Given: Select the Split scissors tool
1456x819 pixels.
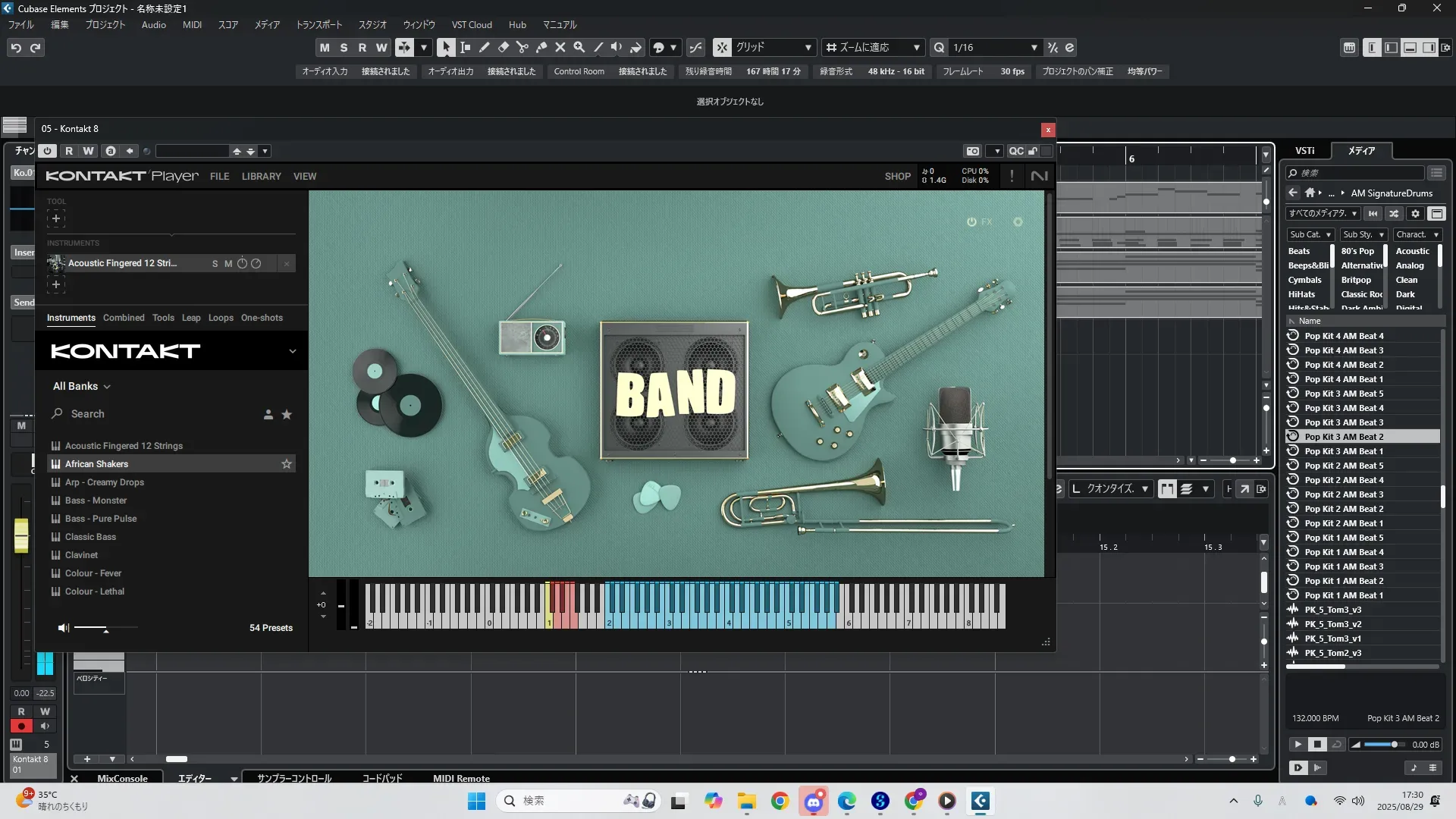Looking at the screenshot, I should point(522,47).
